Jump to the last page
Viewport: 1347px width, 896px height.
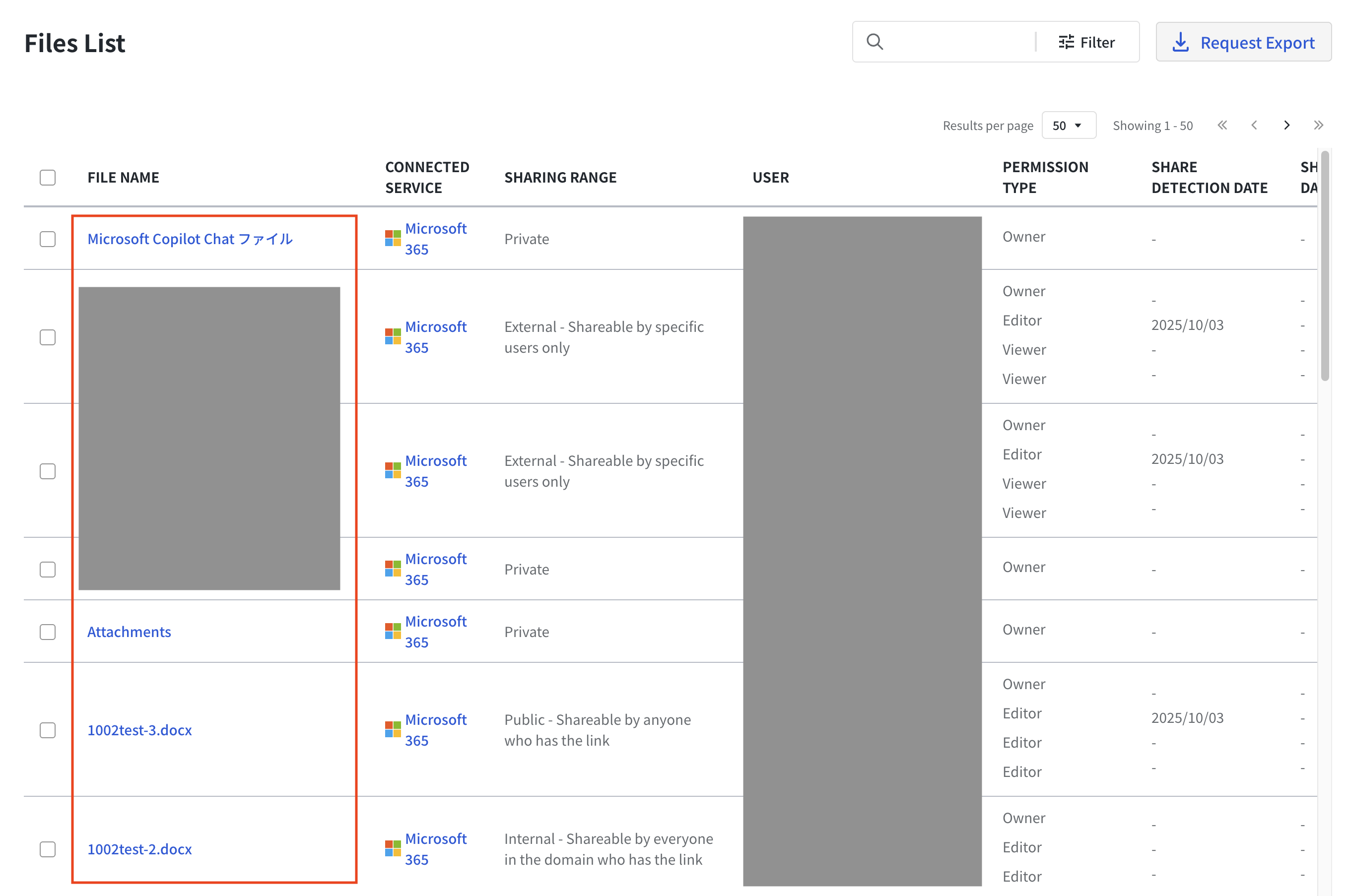coord(1318,125)
